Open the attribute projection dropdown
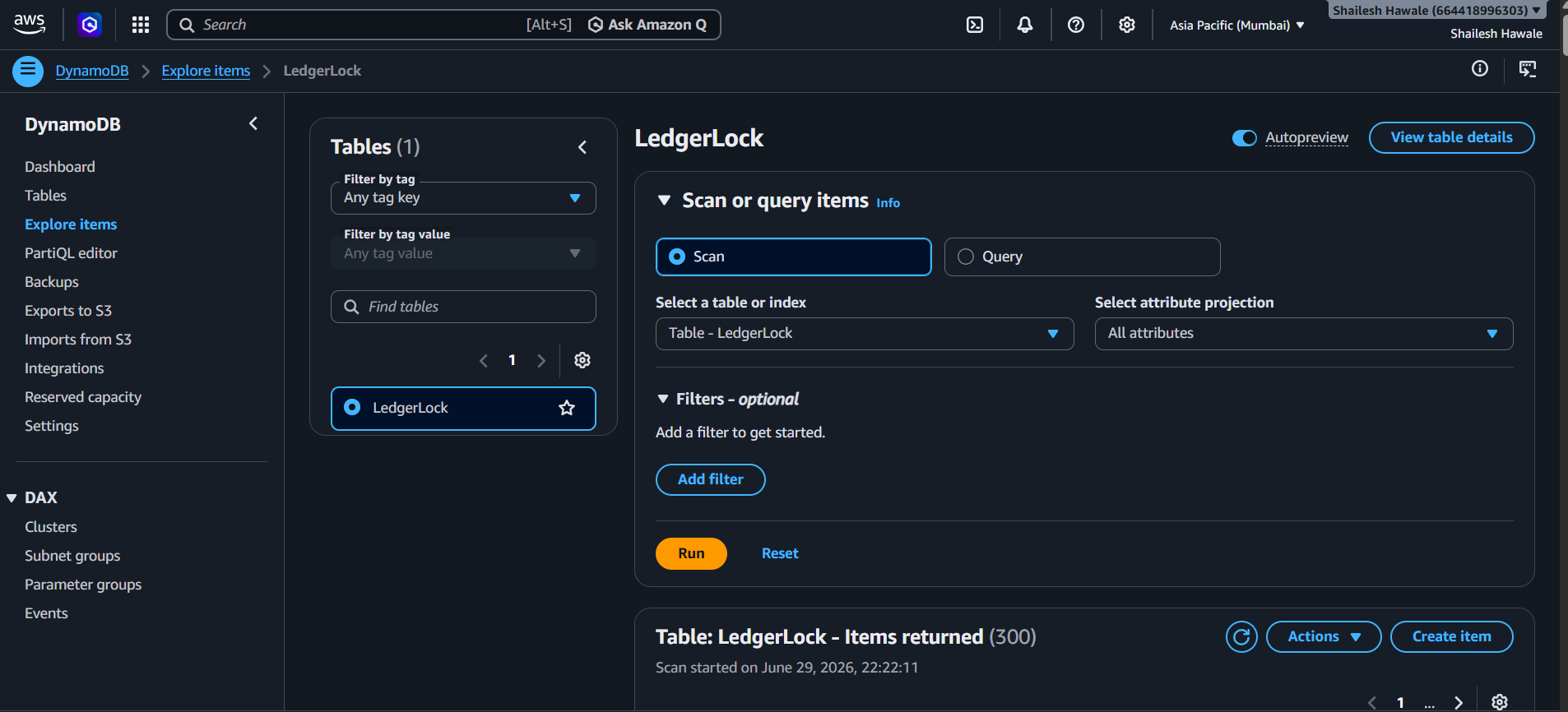This screenshot has width=1568, height=712. pyautogui.click(x=1304, y=334)
